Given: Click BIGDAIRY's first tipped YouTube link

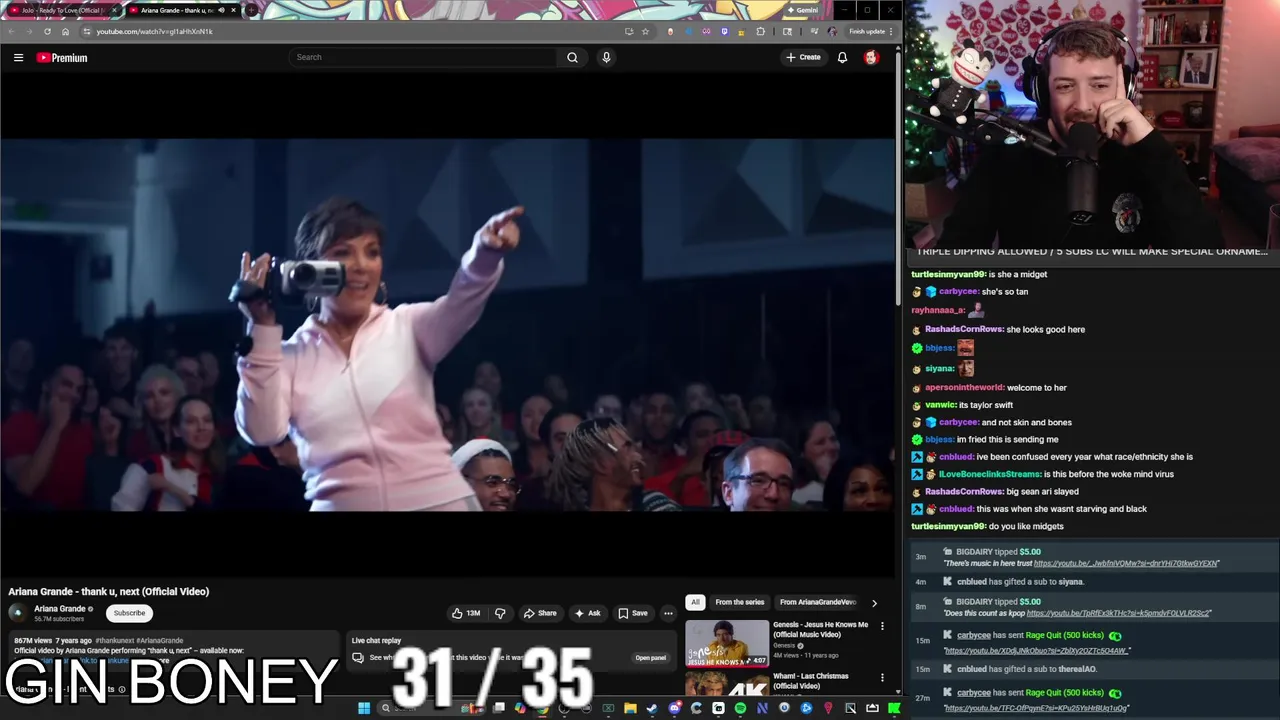Looking at the screenshot, I should [1126, 563].
